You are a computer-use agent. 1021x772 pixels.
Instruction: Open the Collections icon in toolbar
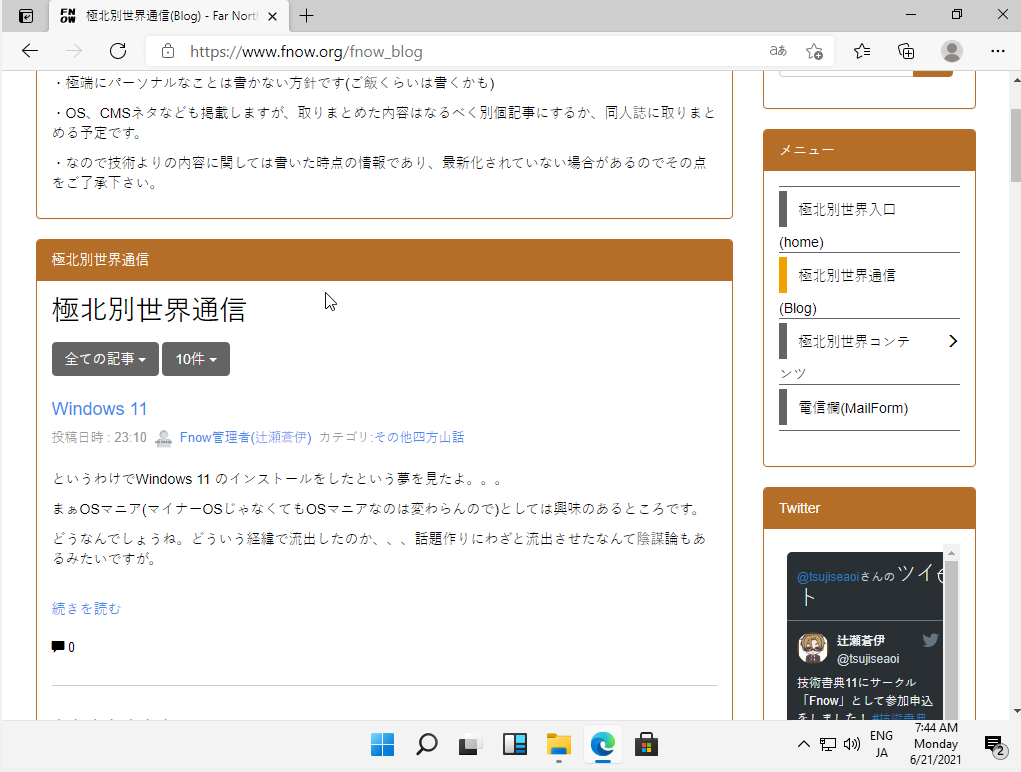906,51
